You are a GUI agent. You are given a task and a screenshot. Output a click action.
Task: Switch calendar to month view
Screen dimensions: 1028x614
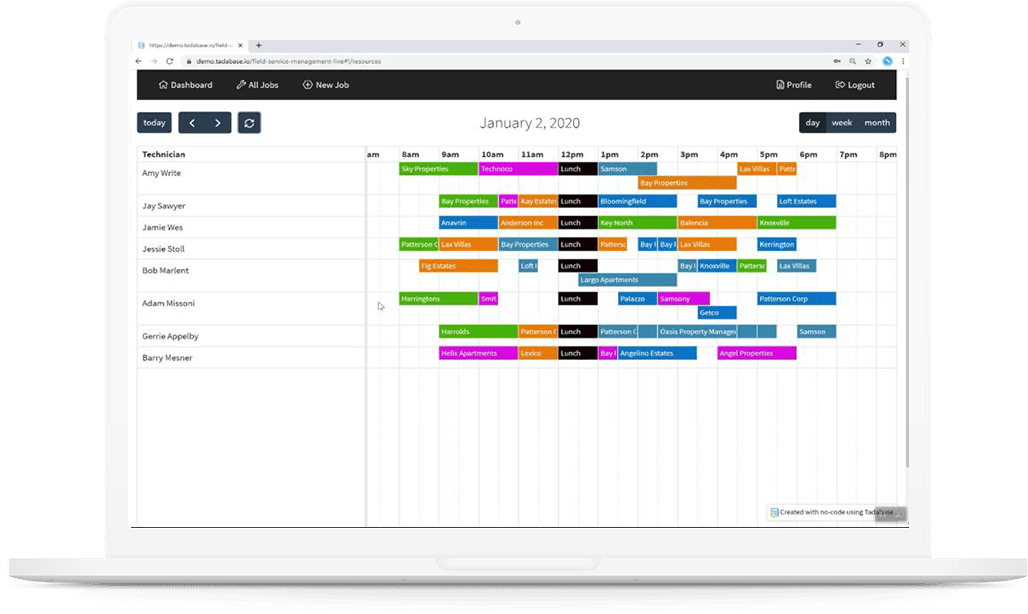(x=877, y=123)
